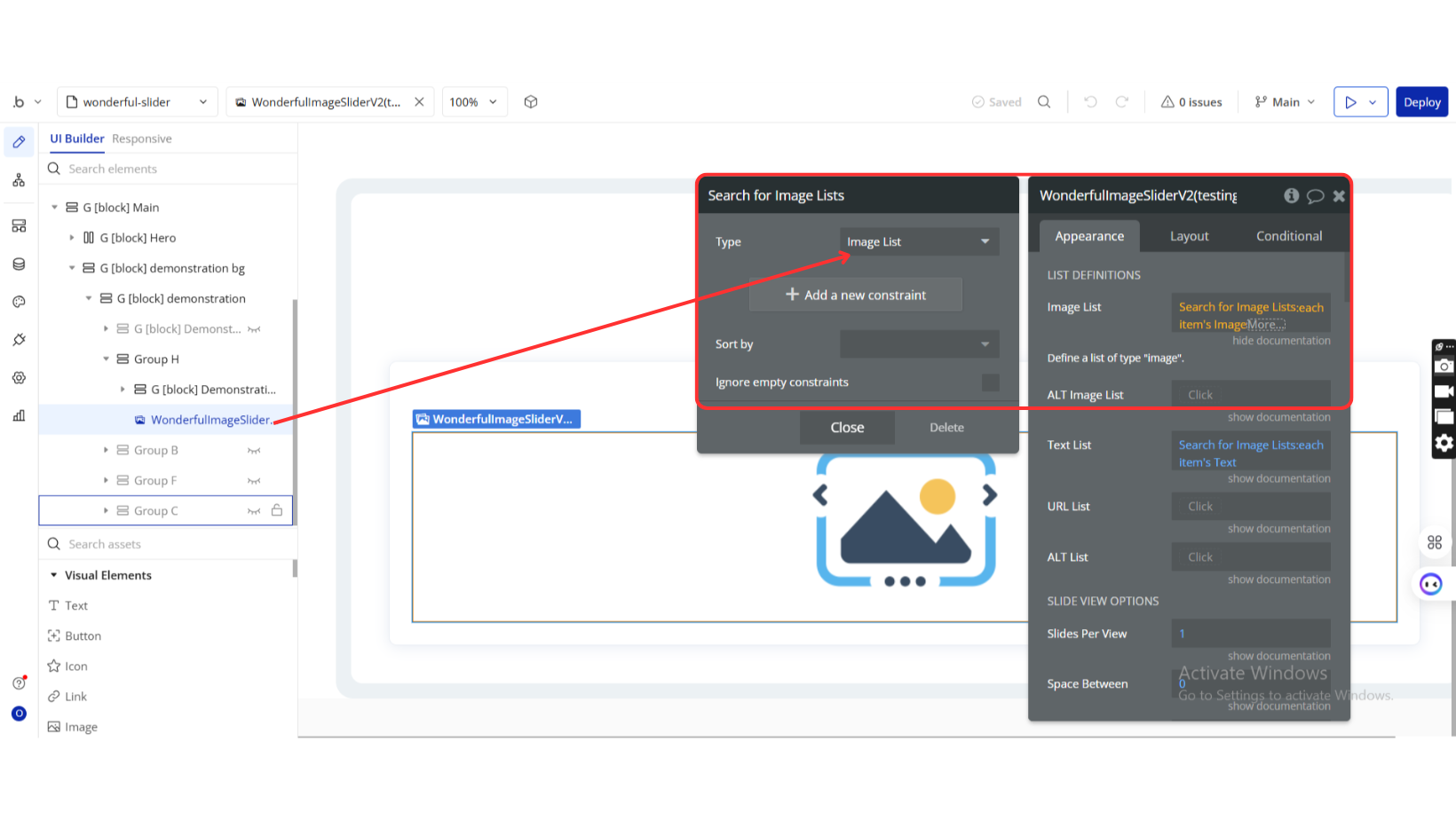Image resolution: width=1456 pixels, height=820 pixels.
Task: Toggle visibility of G [block] Demonst... row
Action: [x=254, y=329]
